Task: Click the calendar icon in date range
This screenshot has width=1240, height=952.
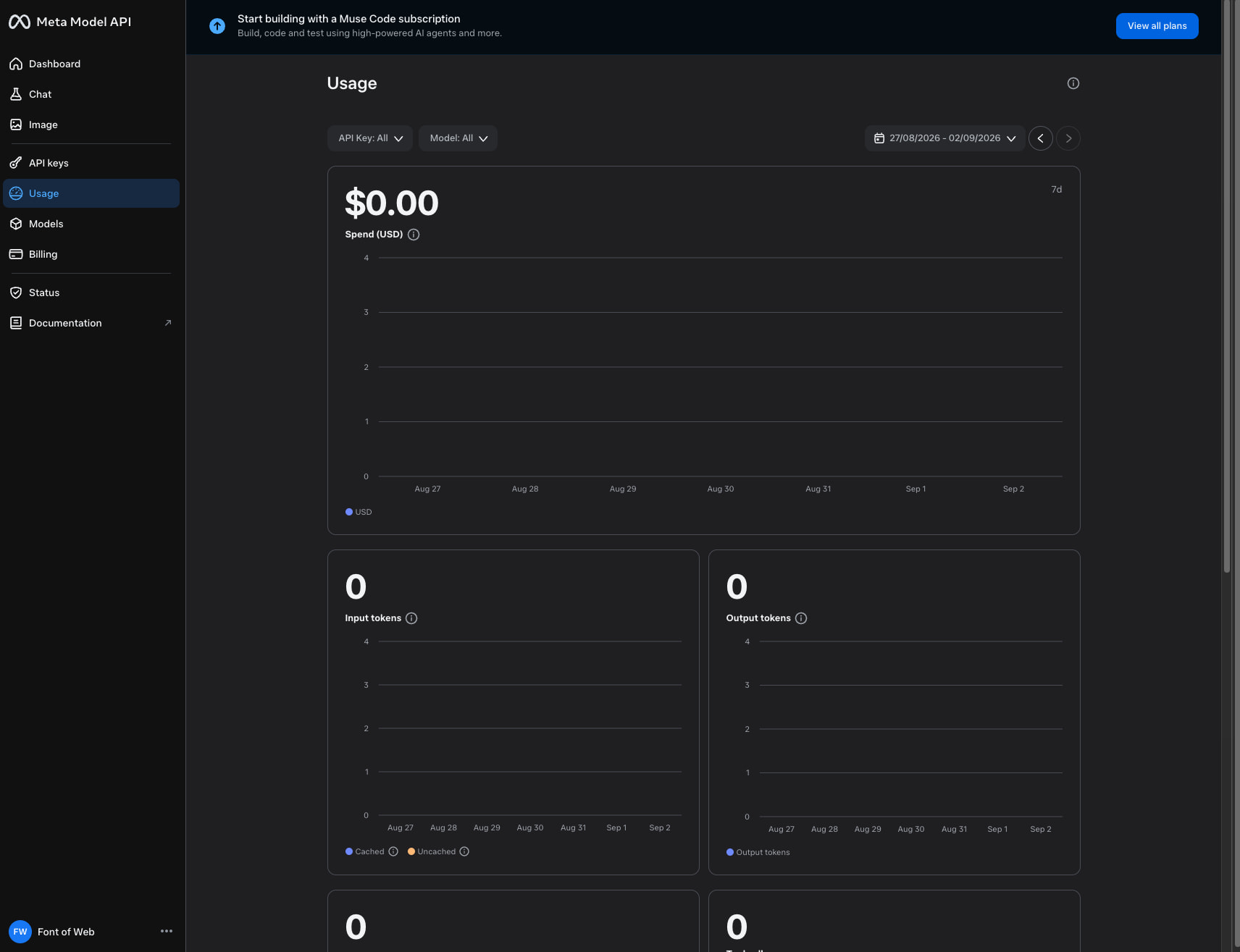Action: click(x=879, y=138)
